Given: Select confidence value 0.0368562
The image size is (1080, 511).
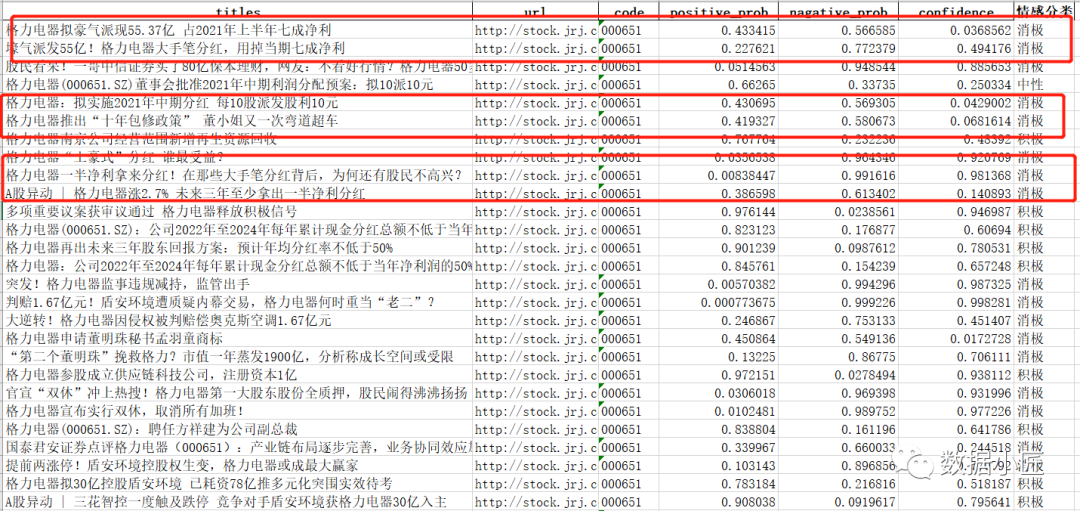Looking at the screenshot, I should pyautogui.click(x=980, y=31).
